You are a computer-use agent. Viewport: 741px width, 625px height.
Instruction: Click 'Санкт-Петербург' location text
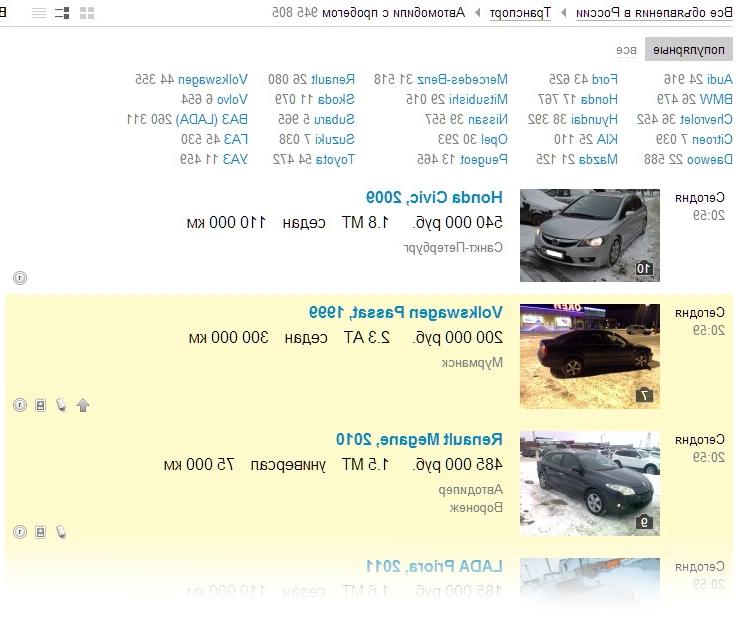(453, 248)
